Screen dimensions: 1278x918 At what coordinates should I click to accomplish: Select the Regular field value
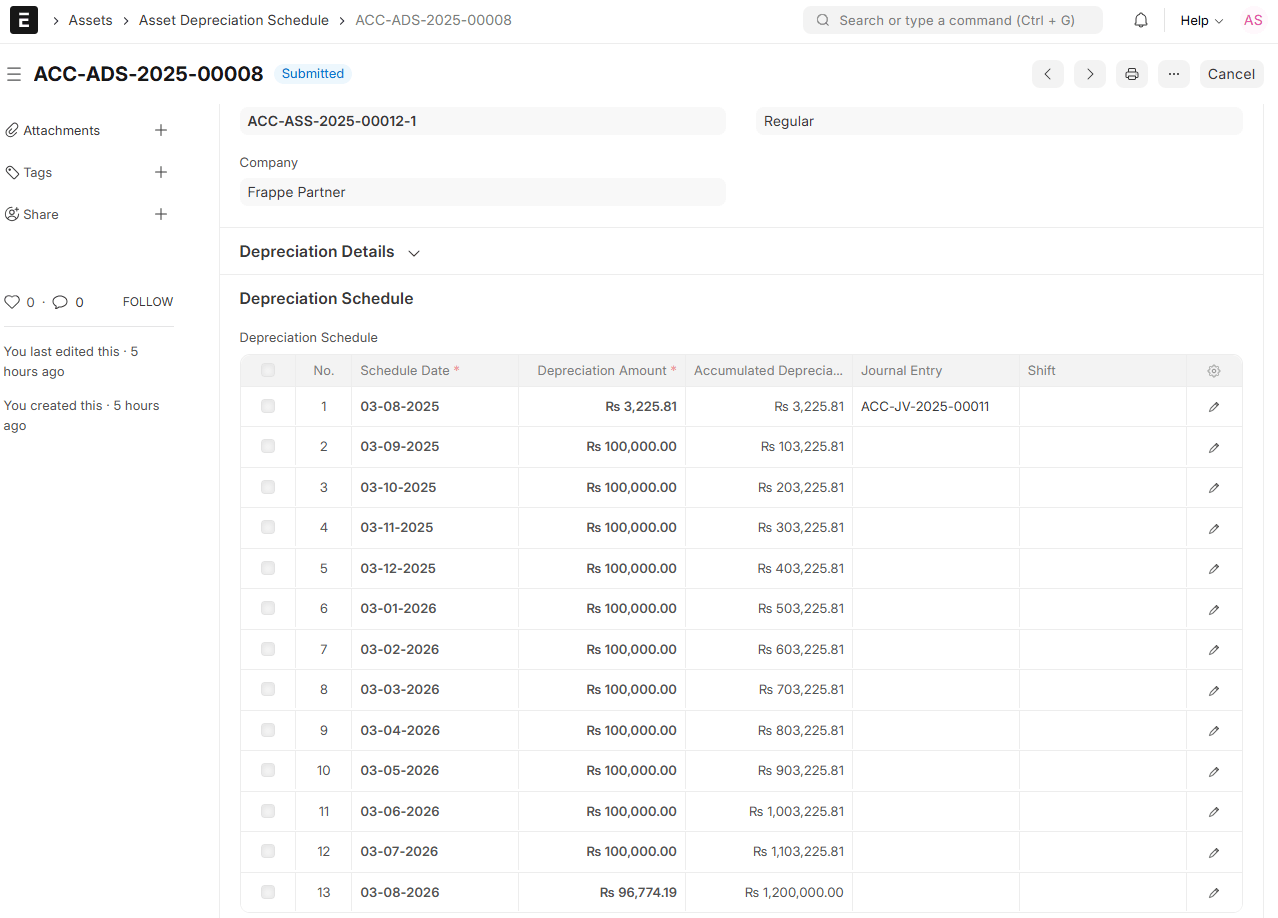coord(999,121)
